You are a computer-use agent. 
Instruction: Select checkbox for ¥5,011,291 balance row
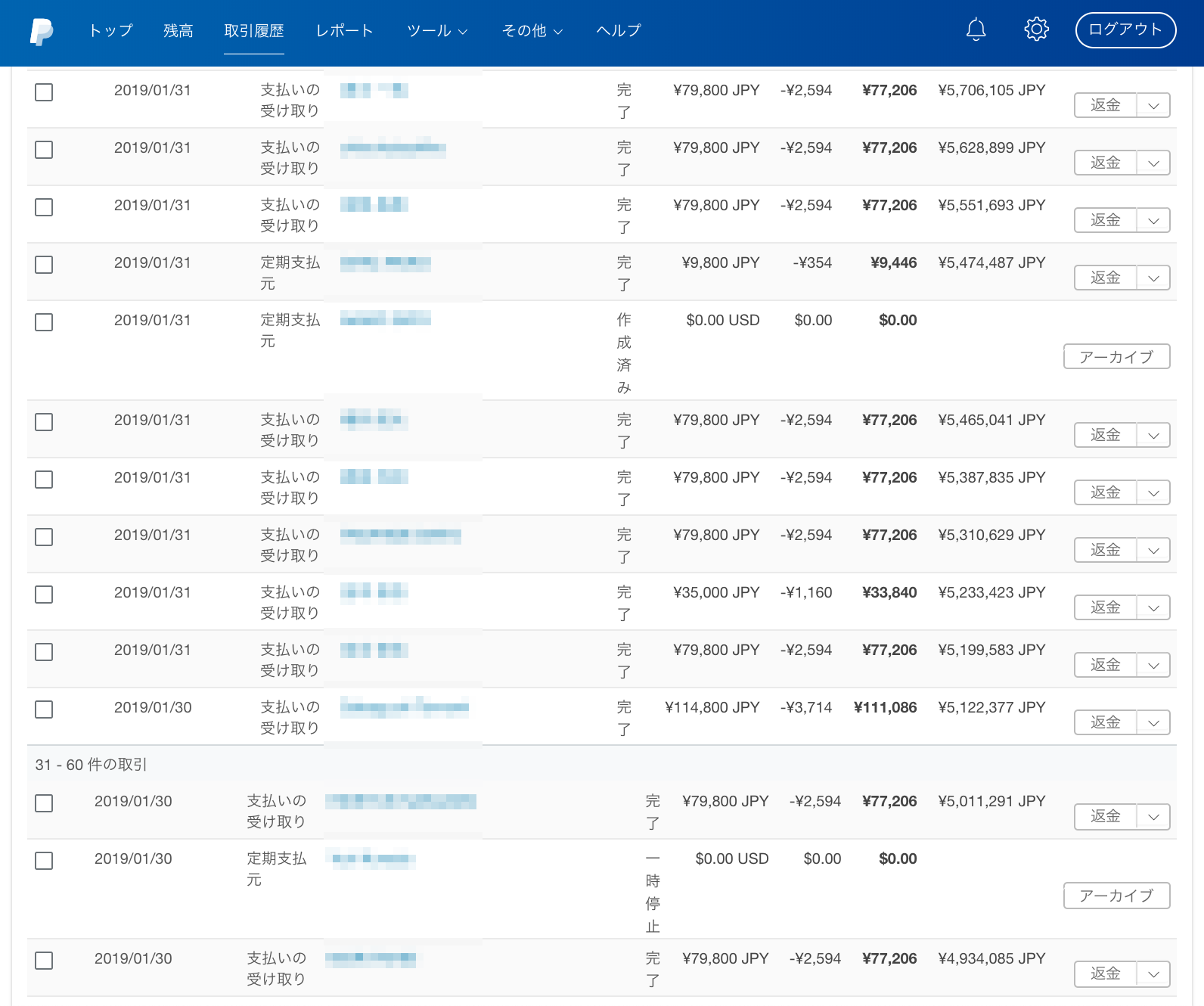[44, 803]
